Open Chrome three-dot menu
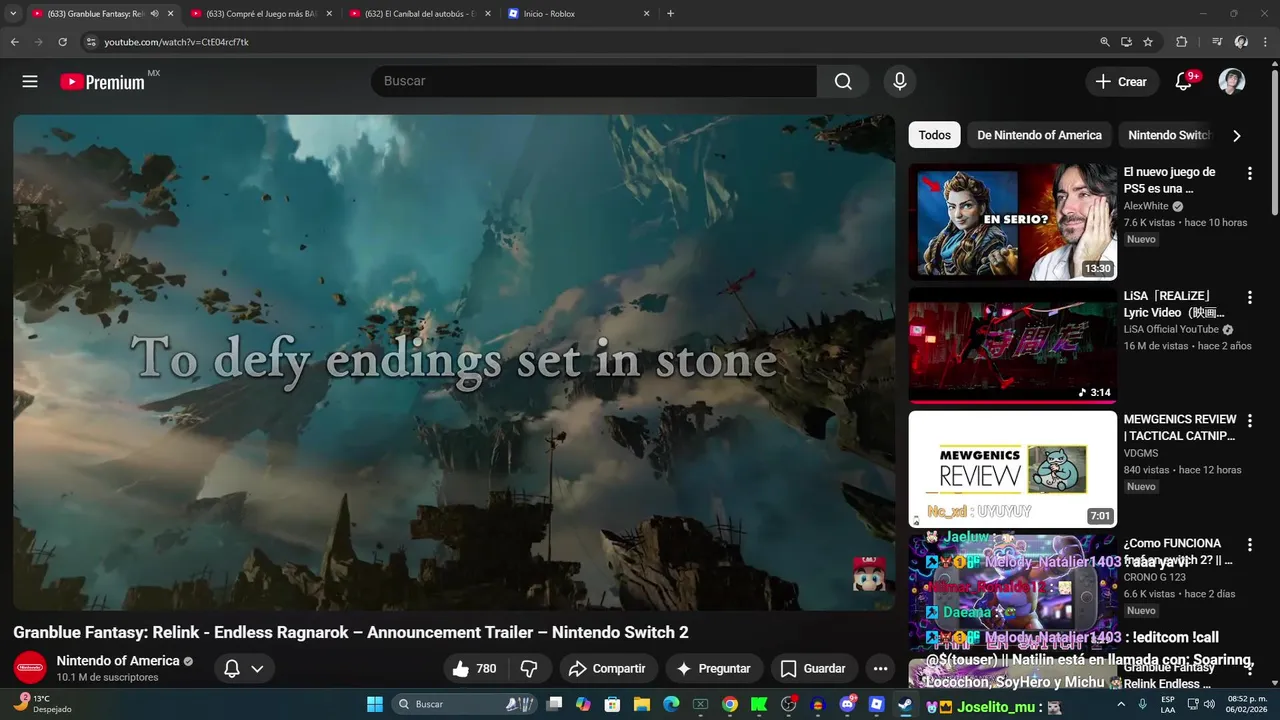The image size is (1280, 720). pos(1265,42)
